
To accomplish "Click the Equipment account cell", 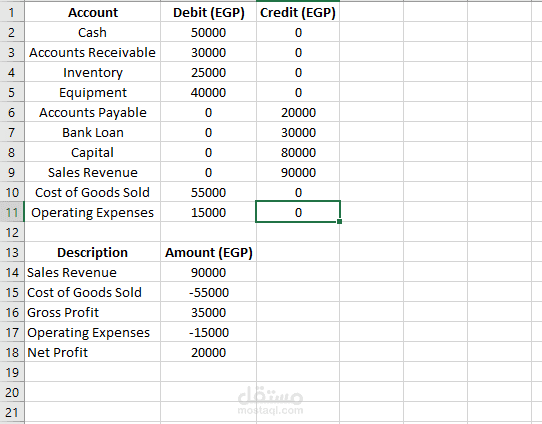I will [93, 93].
